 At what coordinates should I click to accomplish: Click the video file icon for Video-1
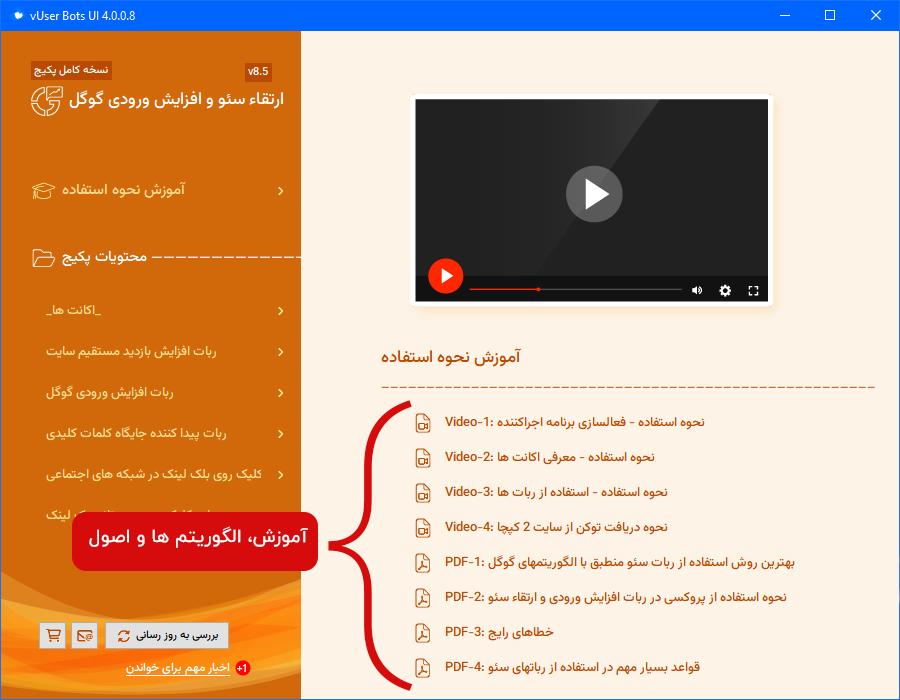pyautogui.click(x=423, y=423)
